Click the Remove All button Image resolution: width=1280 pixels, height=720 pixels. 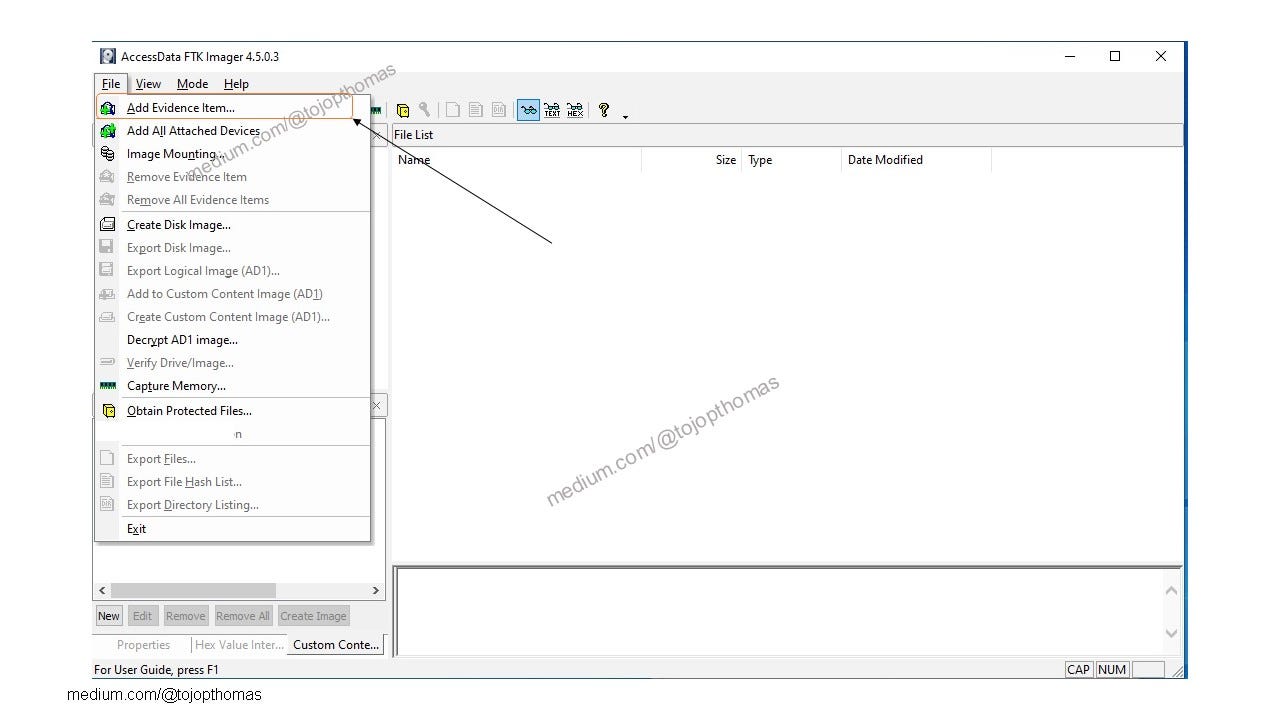click(x=242, y=616)
